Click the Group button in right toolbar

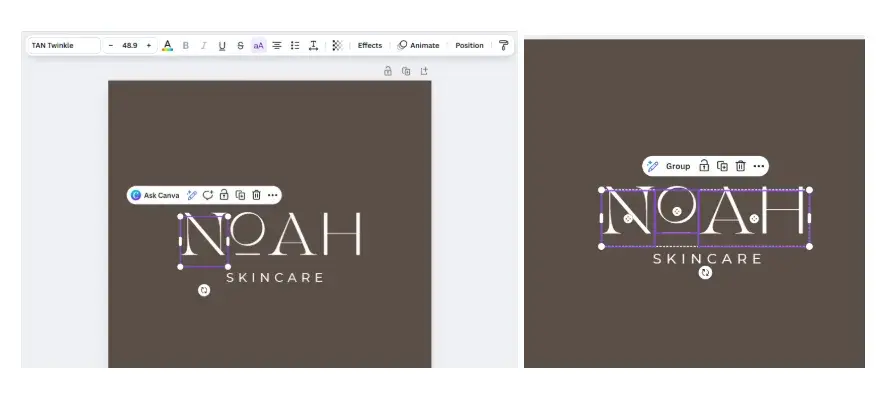pos(678,166)
